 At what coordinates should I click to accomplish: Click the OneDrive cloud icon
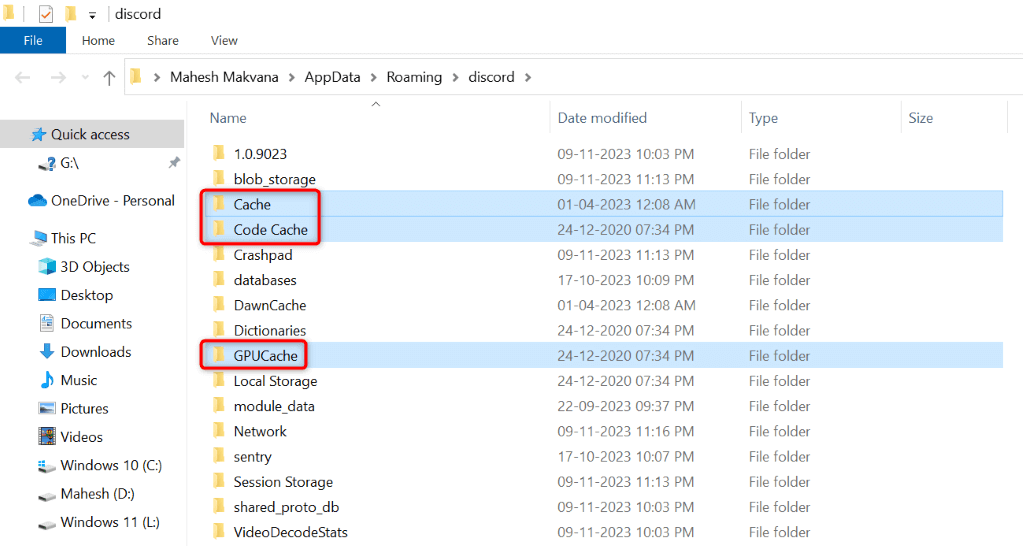point(38,201)
